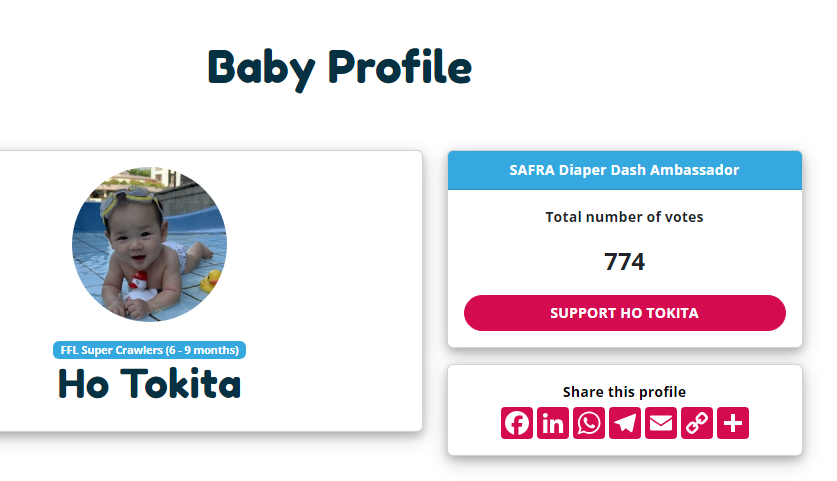Select the Ho Tokita name heading
Screen dimensions: 837x481
pos(149,384)
